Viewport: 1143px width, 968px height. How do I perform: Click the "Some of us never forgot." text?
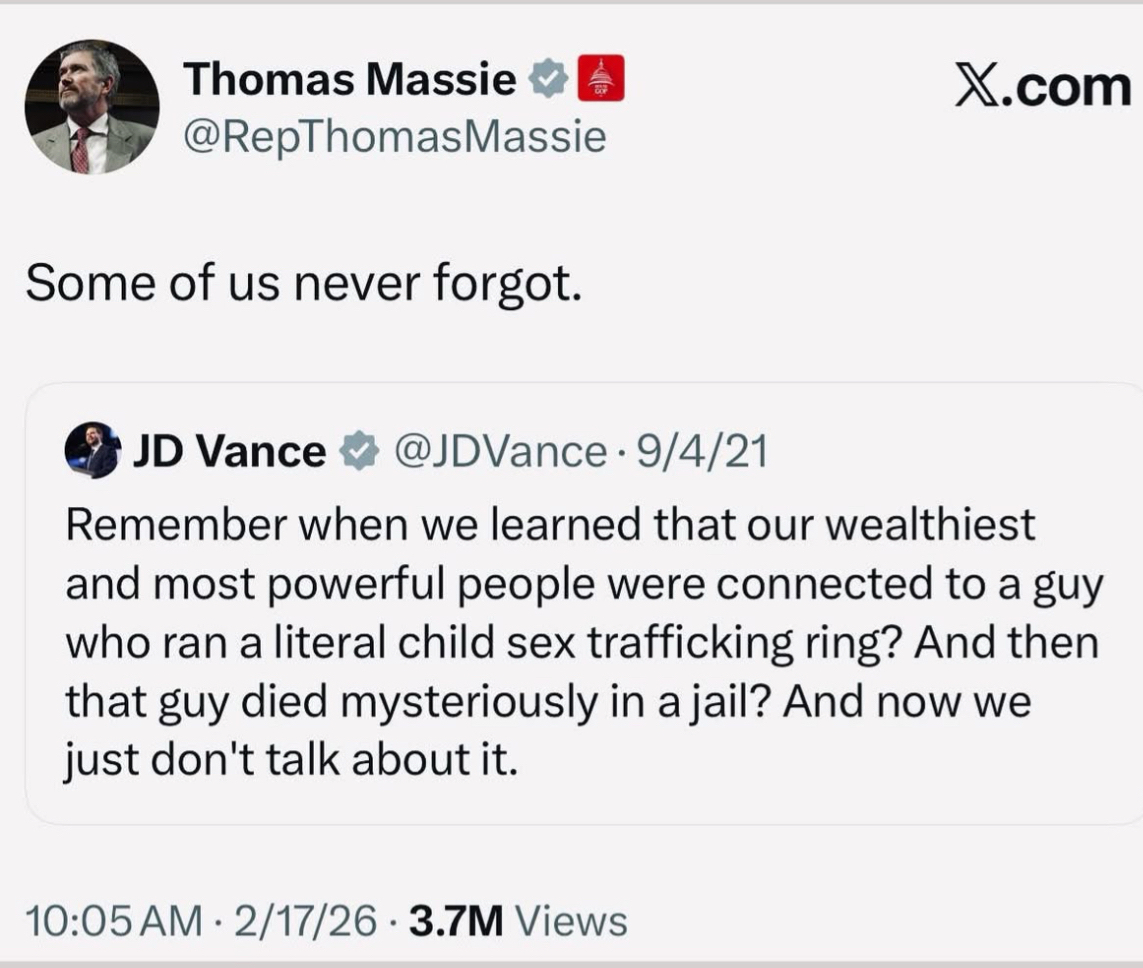point(303,285)
